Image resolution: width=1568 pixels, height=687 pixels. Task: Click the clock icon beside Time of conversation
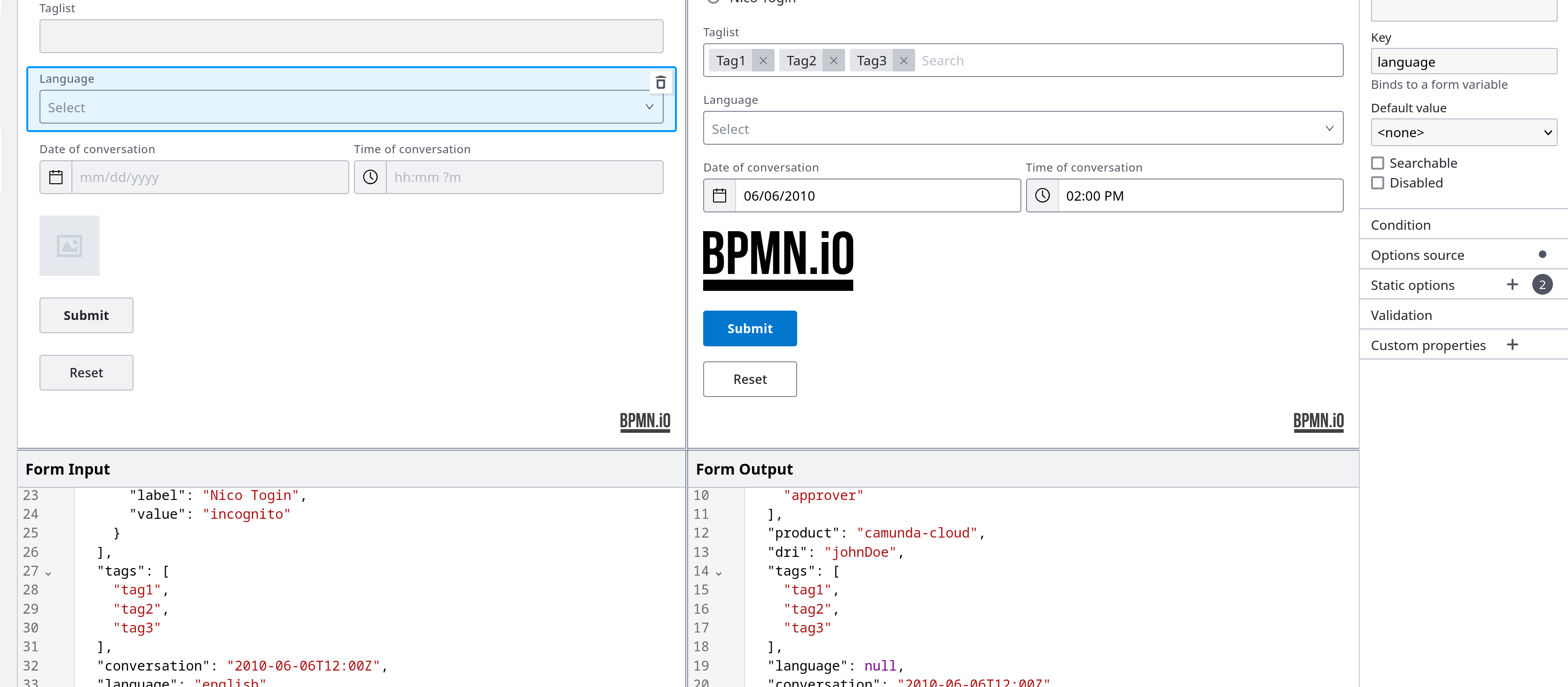point(370,177)
